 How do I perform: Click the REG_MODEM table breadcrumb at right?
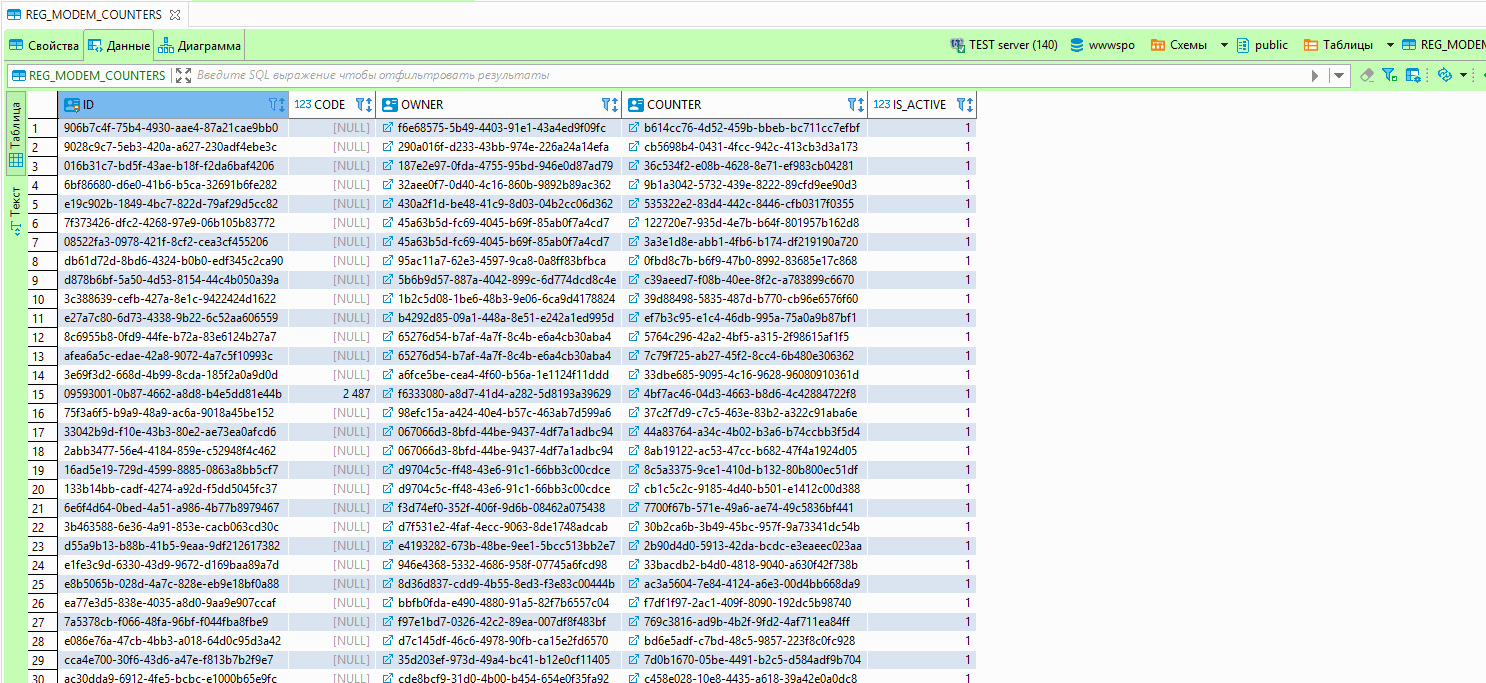pos(1443,45)
